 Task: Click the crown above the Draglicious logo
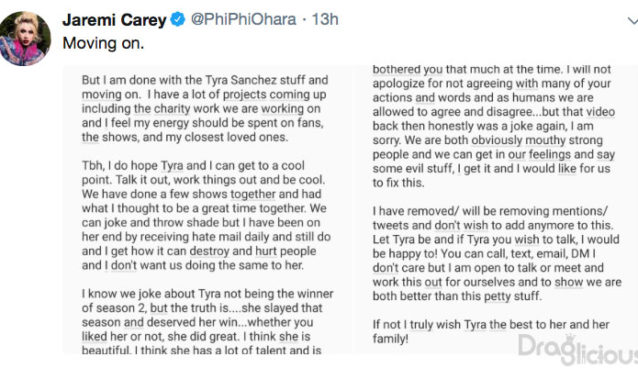pos(570,338)
